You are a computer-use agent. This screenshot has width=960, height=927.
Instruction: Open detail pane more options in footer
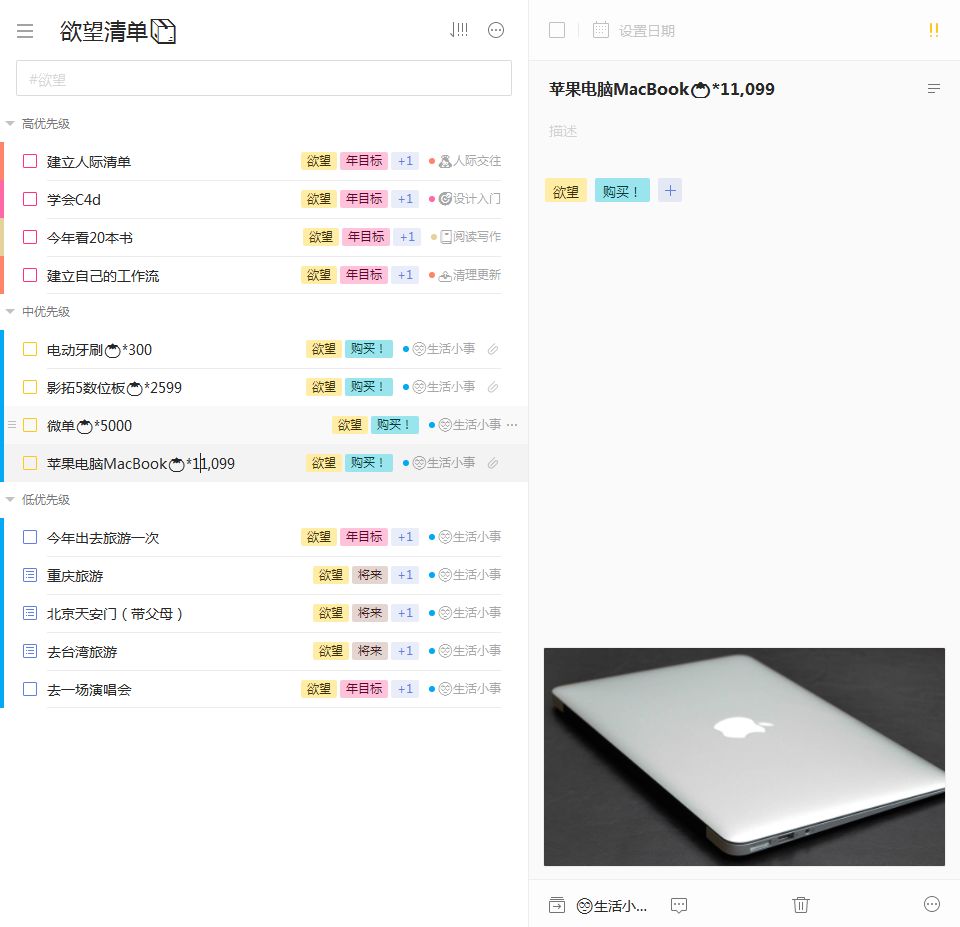(x=932, y=904)
